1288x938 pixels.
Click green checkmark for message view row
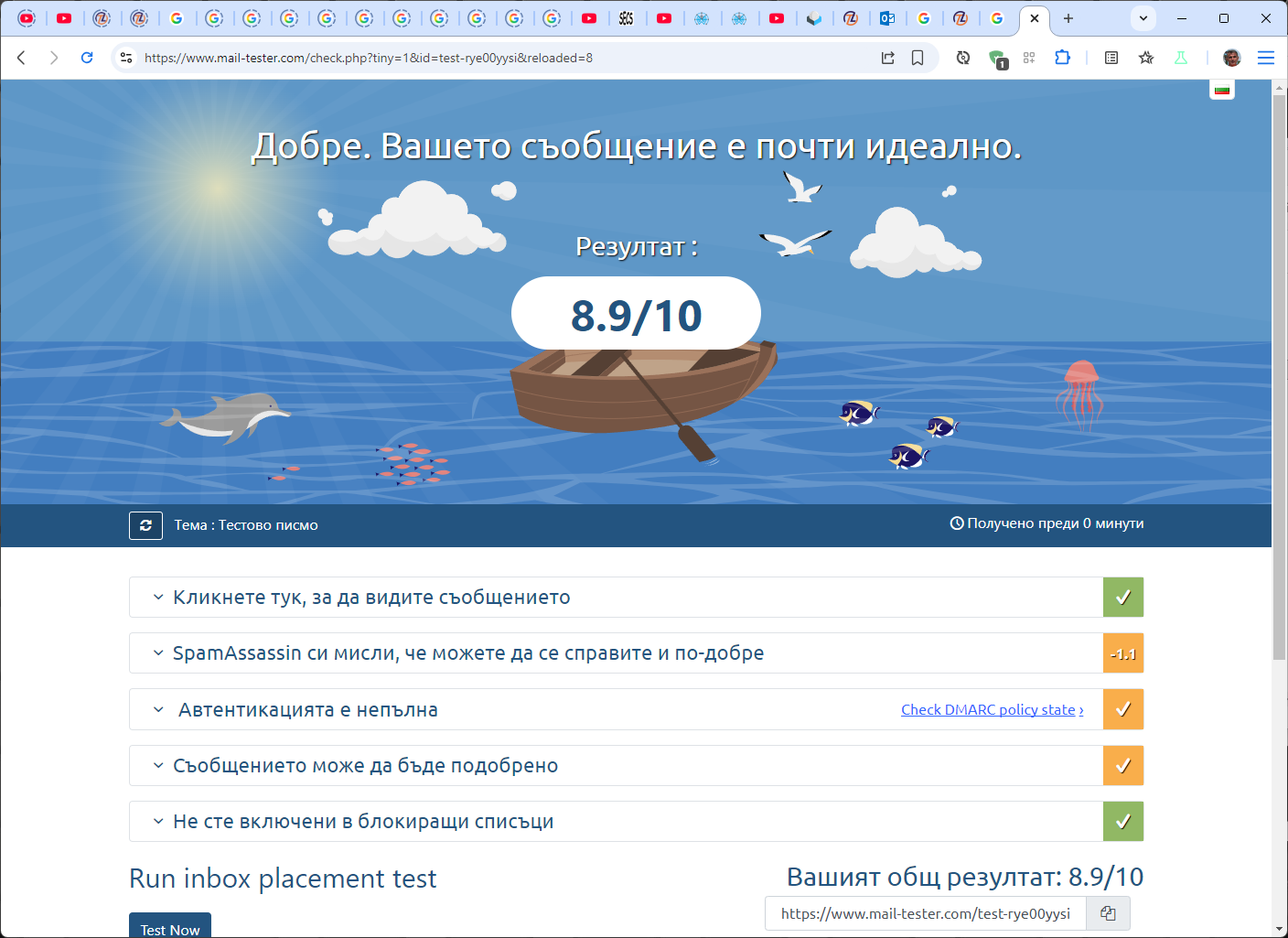1122,598
